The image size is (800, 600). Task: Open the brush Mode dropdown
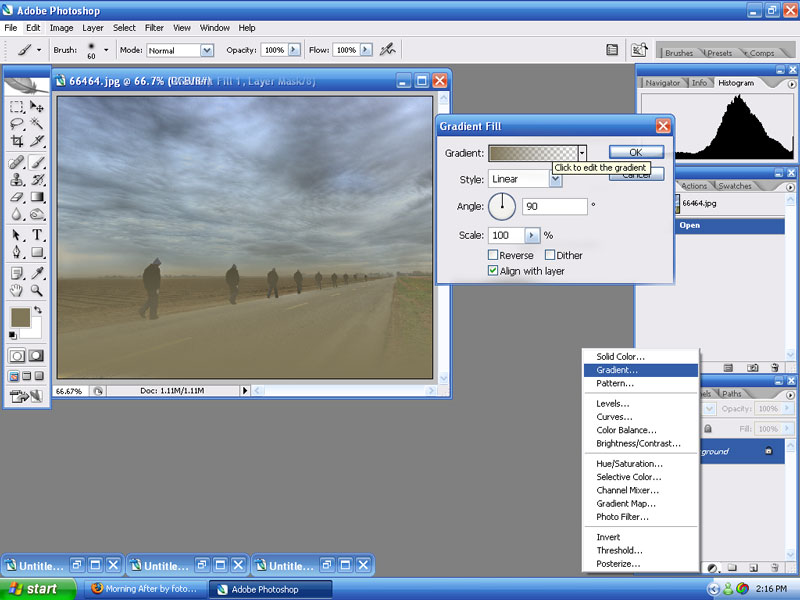point(206,50)
